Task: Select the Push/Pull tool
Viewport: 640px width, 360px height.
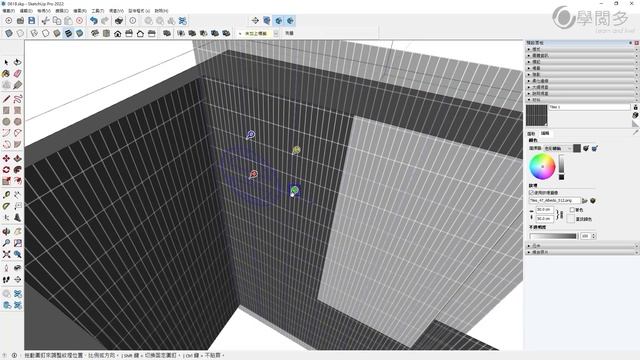Action: coord(17,158)
